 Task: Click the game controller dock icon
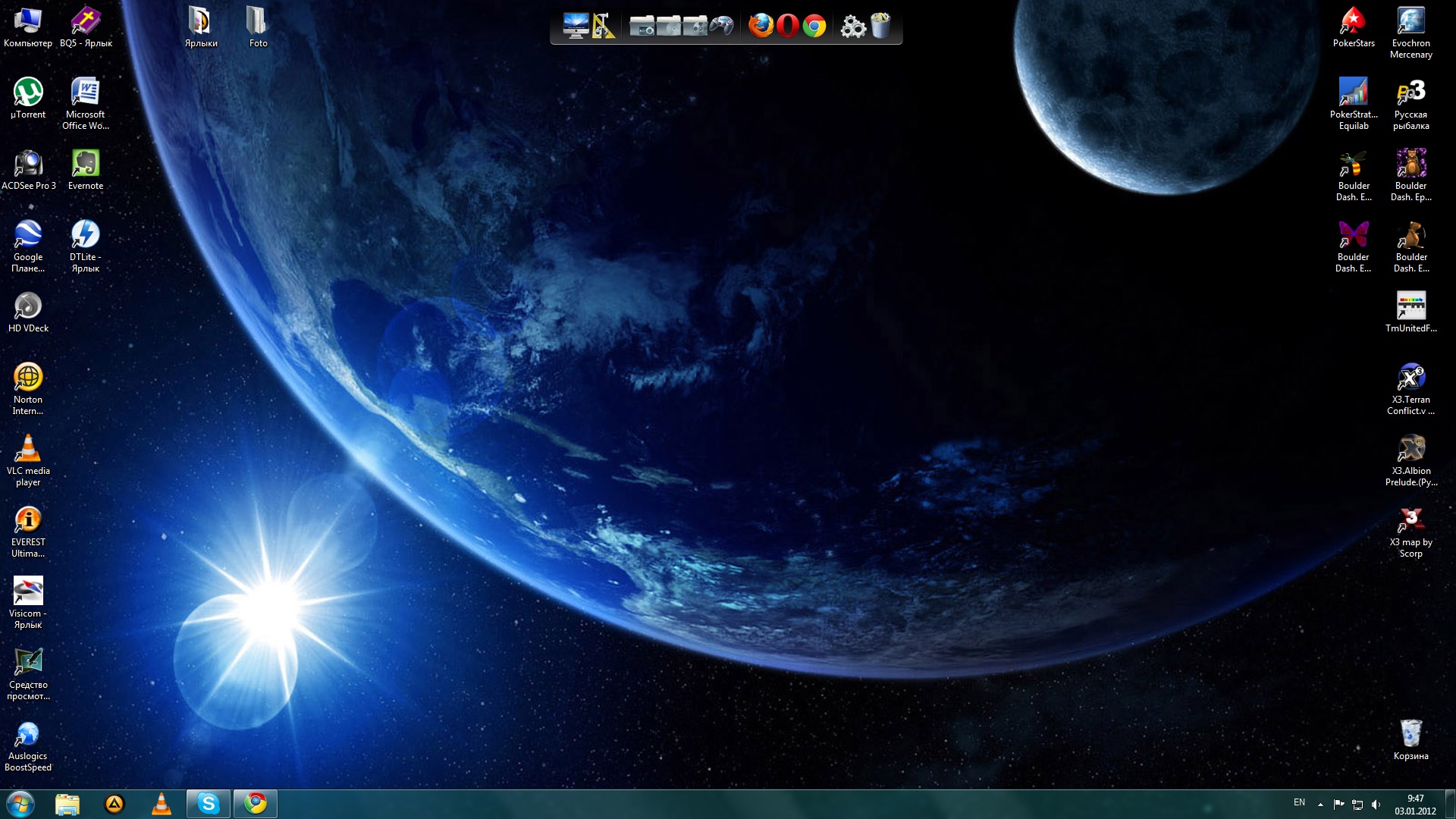click(x=722, y=26)
